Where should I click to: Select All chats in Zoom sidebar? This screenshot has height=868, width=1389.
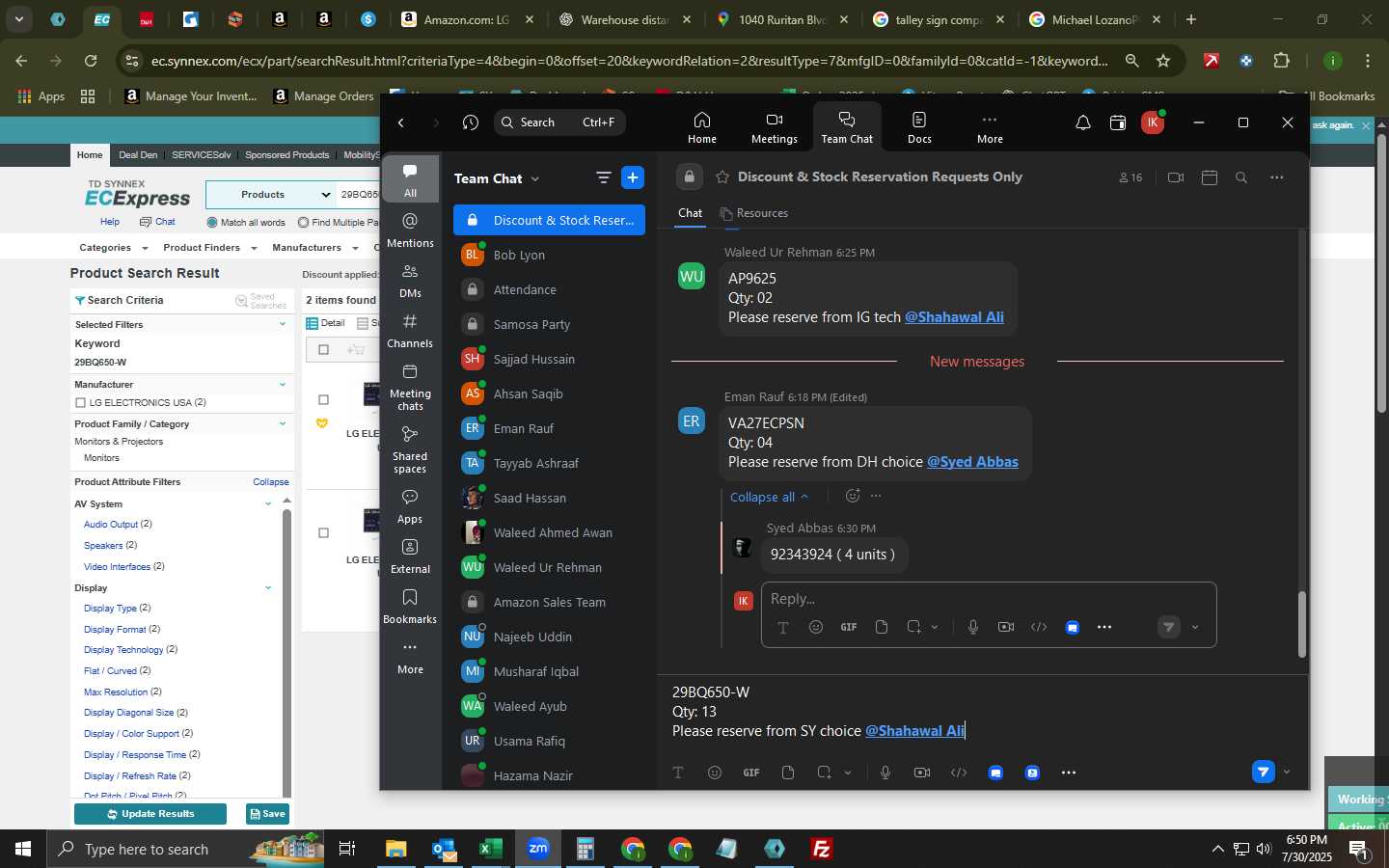410,179
